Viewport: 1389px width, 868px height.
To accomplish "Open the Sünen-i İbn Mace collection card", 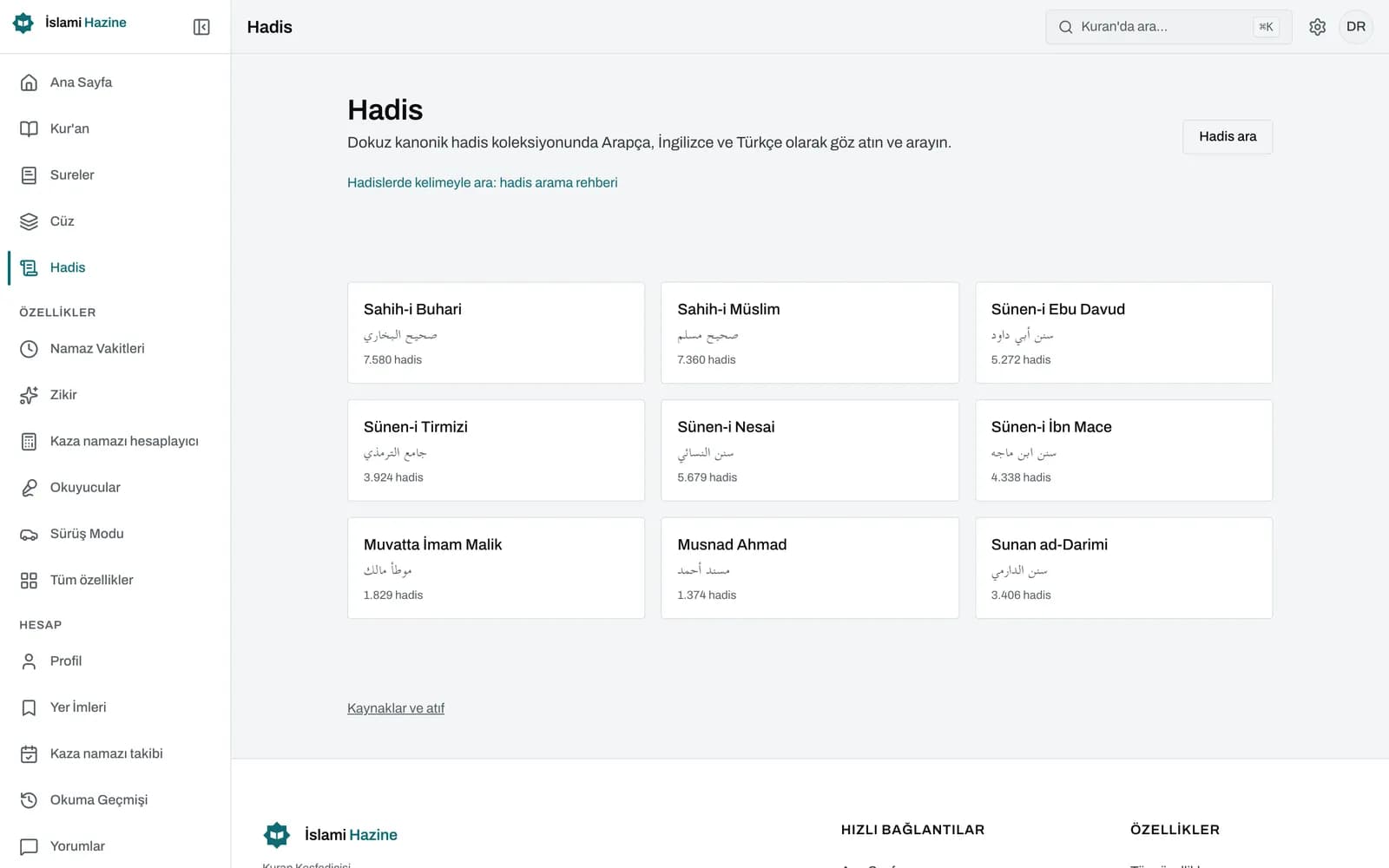I will coord(1124,450).
